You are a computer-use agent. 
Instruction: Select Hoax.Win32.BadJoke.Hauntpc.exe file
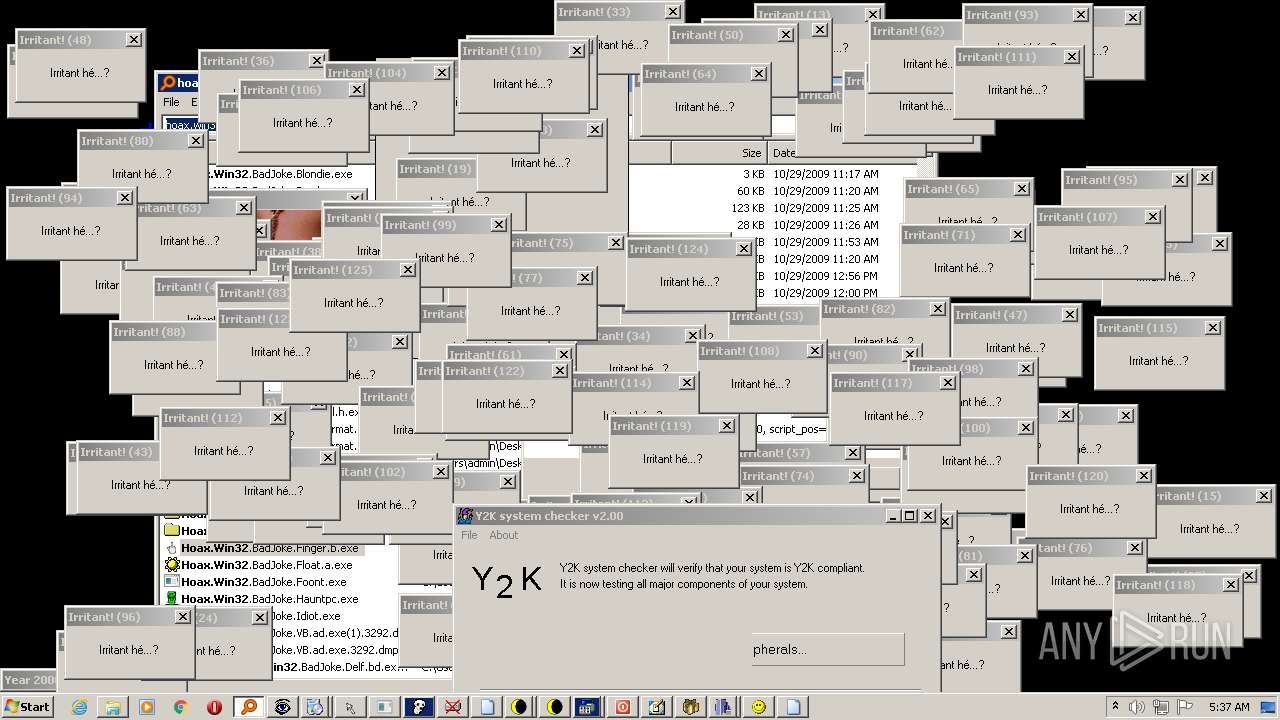pyautogui.click(x=269, y=599)
